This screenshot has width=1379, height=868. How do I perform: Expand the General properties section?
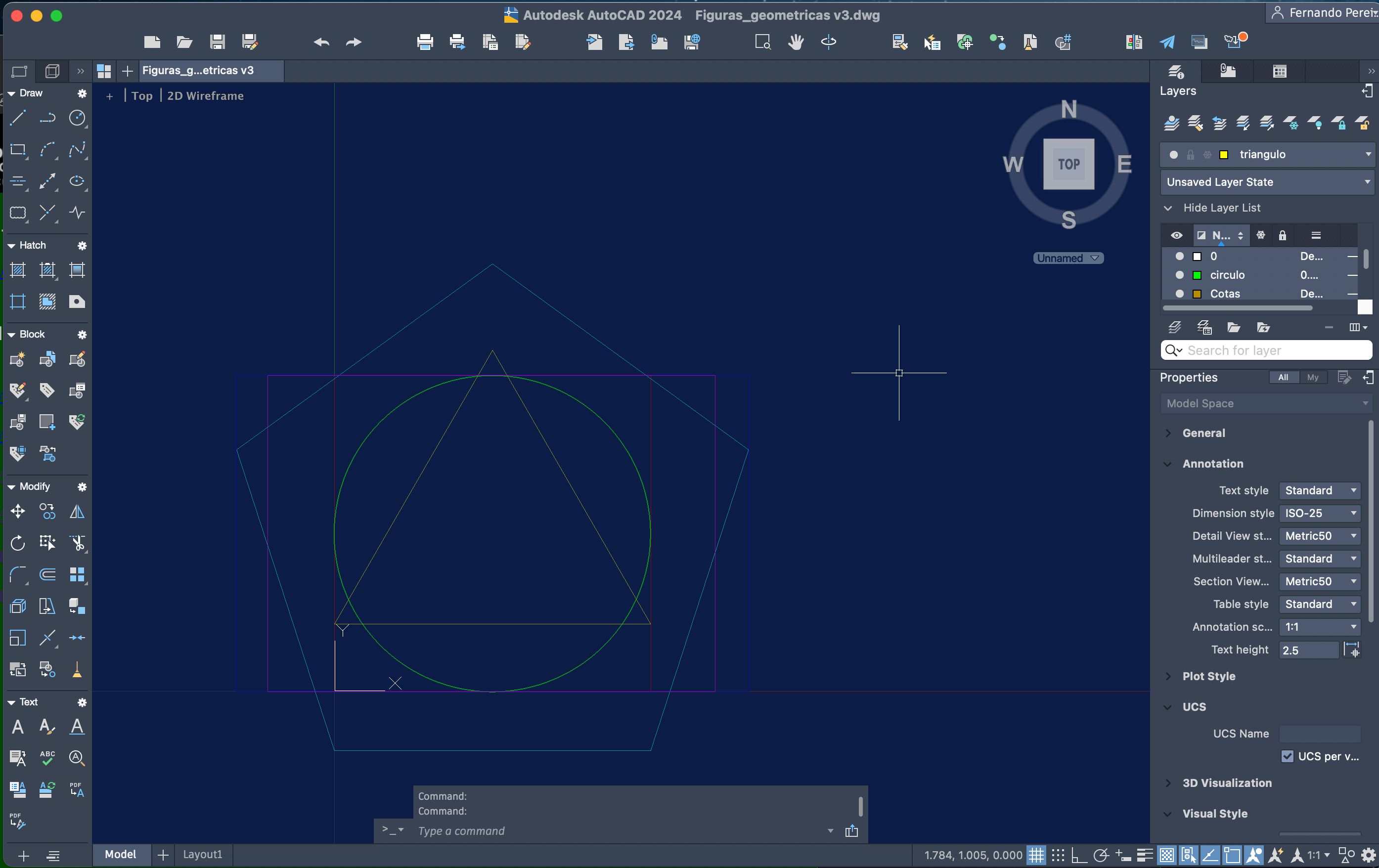(x=1168, y=434)
